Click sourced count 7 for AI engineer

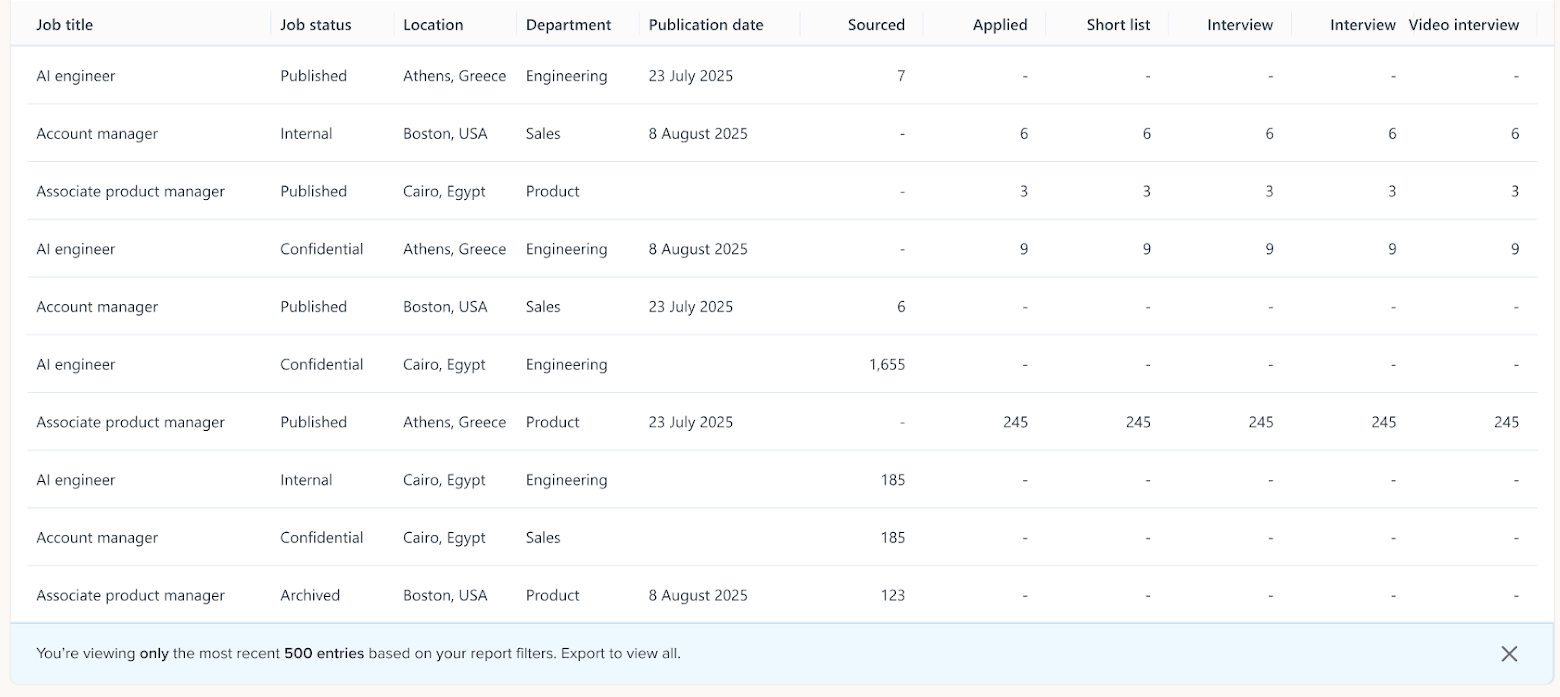(901, 77)
